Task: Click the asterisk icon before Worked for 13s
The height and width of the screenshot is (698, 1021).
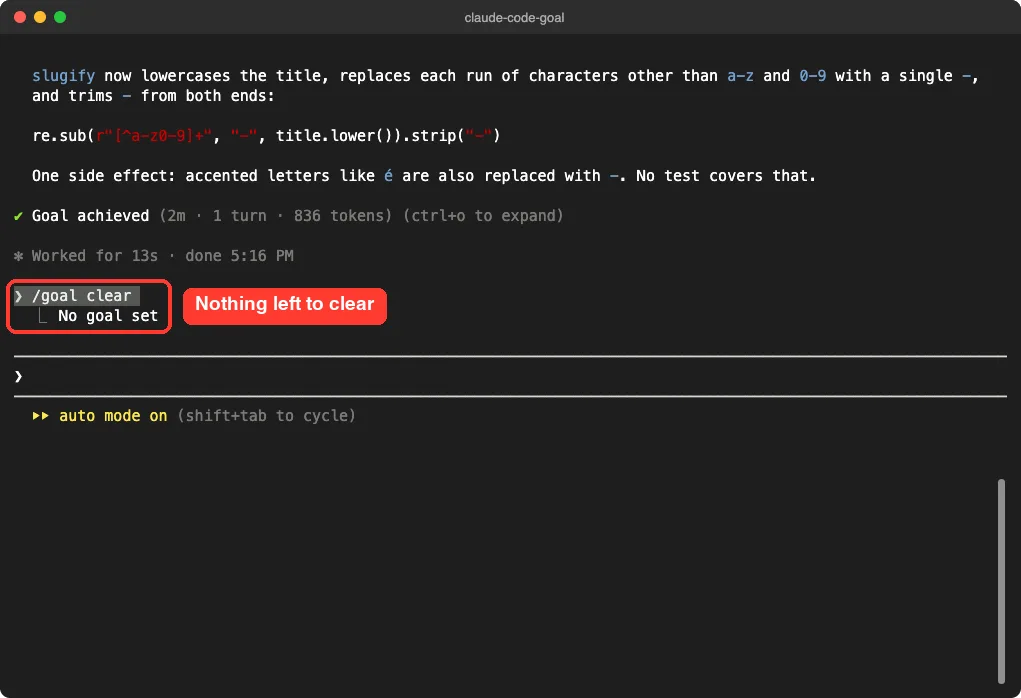Action: coord(18,256)
